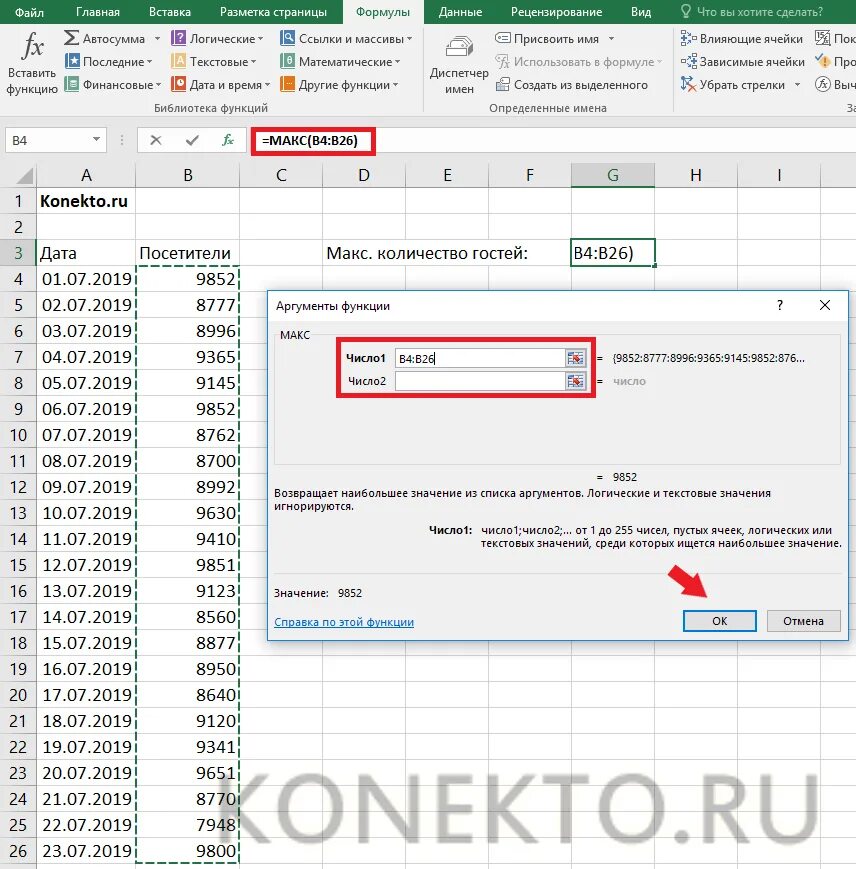Image resolution: width=856 pixels, height=869 pixels.
Task: Trace dependents with Зависимые ячейки
Action: (742, 61)
